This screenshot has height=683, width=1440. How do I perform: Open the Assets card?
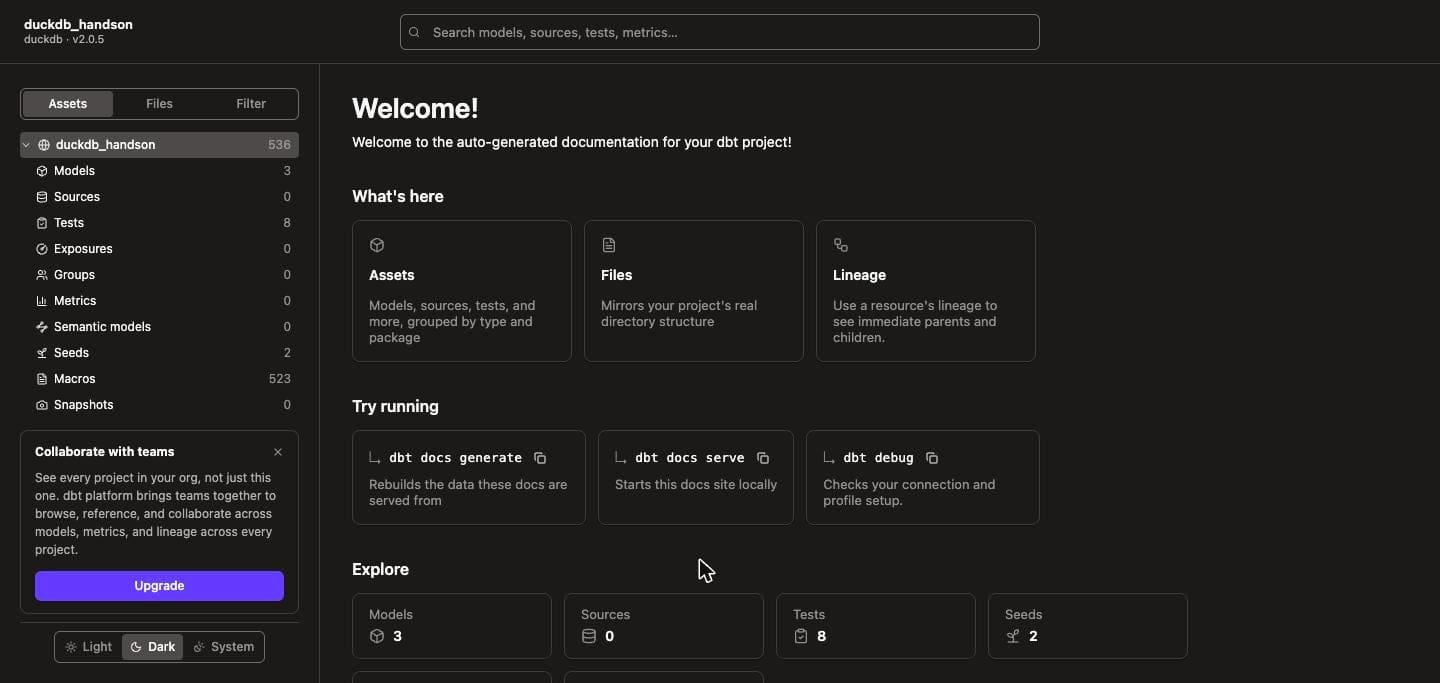click(462, 291)
